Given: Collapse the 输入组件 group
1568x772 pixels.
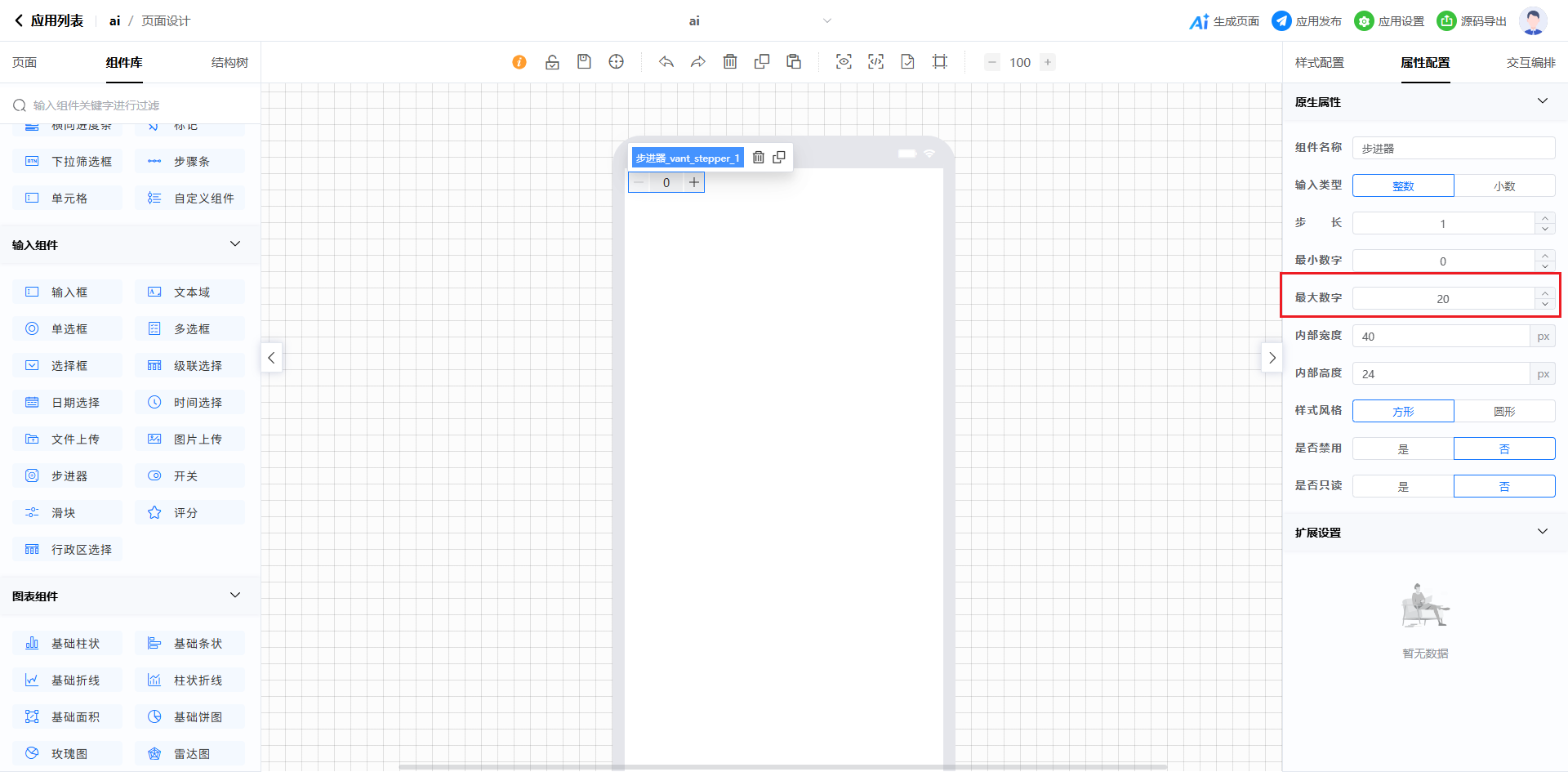Looking at the screenshot, I should tap(235, 244).
